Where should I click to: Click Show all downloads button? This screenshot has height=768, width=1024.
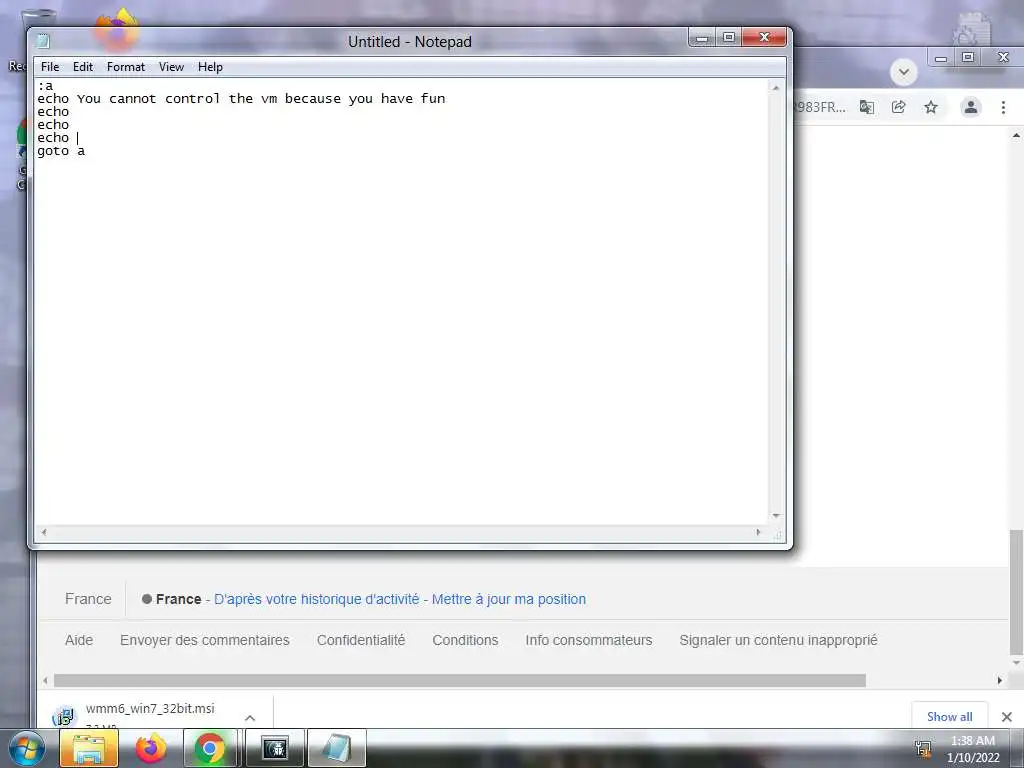tap(950, 716)
